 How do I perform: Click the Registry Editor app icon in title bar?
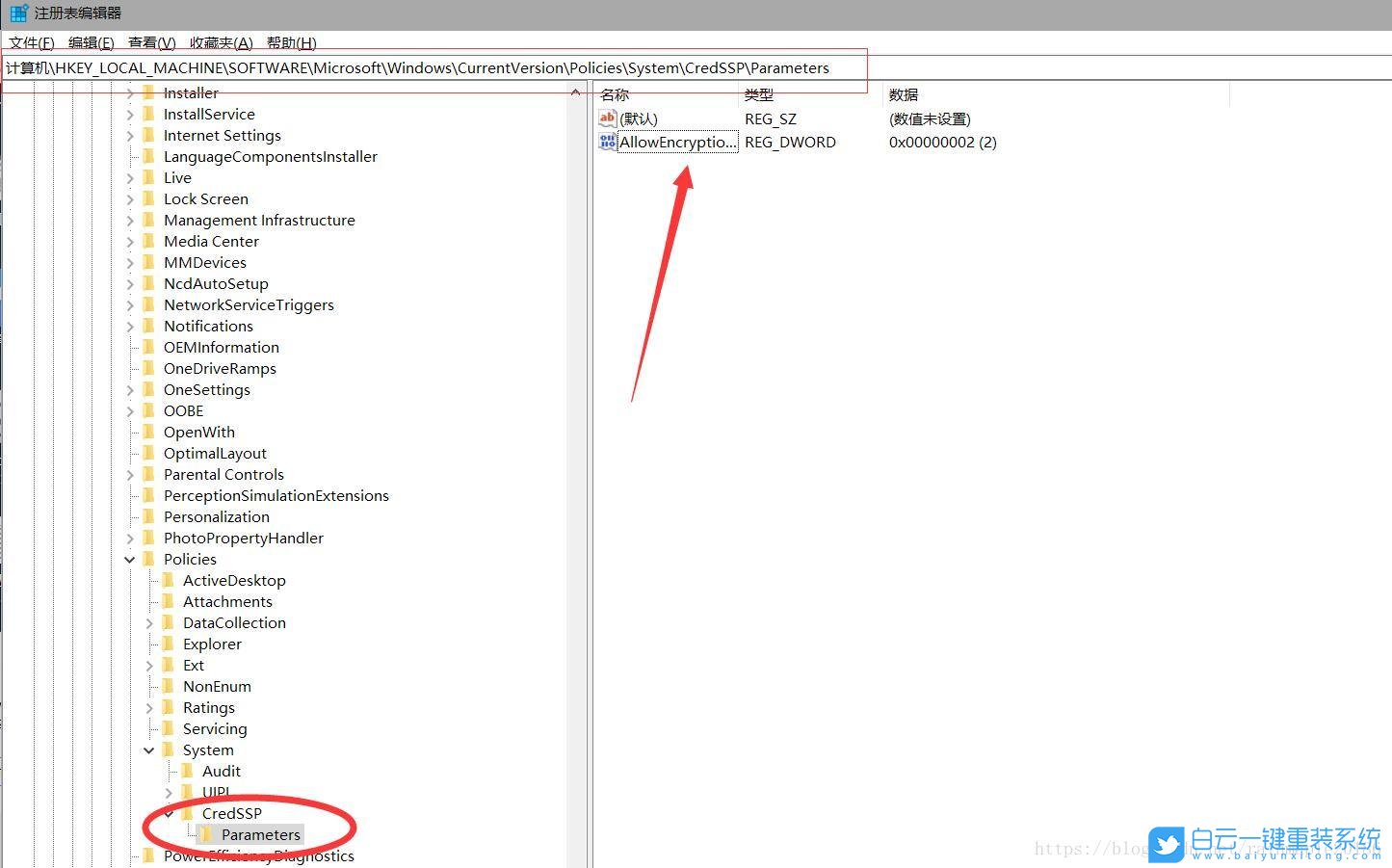tap(18, 13)
